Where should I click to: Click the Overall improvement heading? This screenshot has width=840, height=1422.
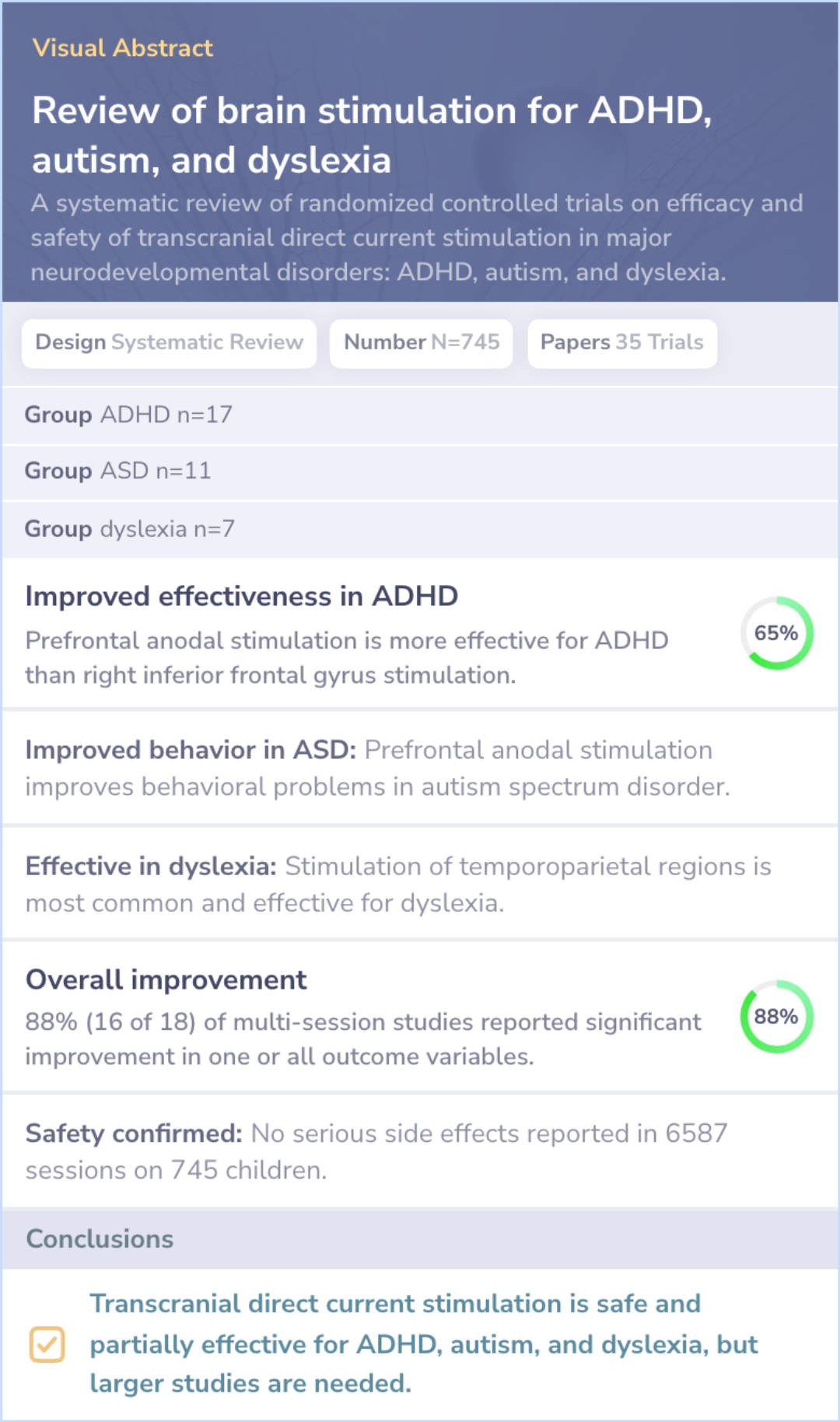[x=166, y=980]
